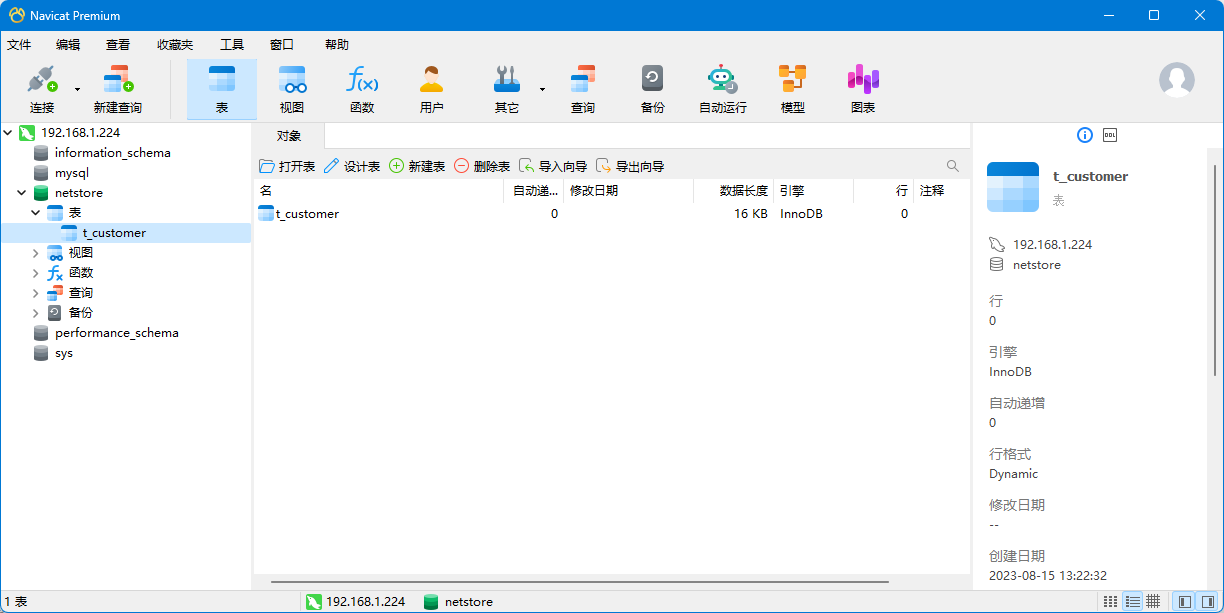Open the 图表 charts toolbar icon
Image resolution: width=1224 pixels, height=613 pixels.
tap(862, 88)
